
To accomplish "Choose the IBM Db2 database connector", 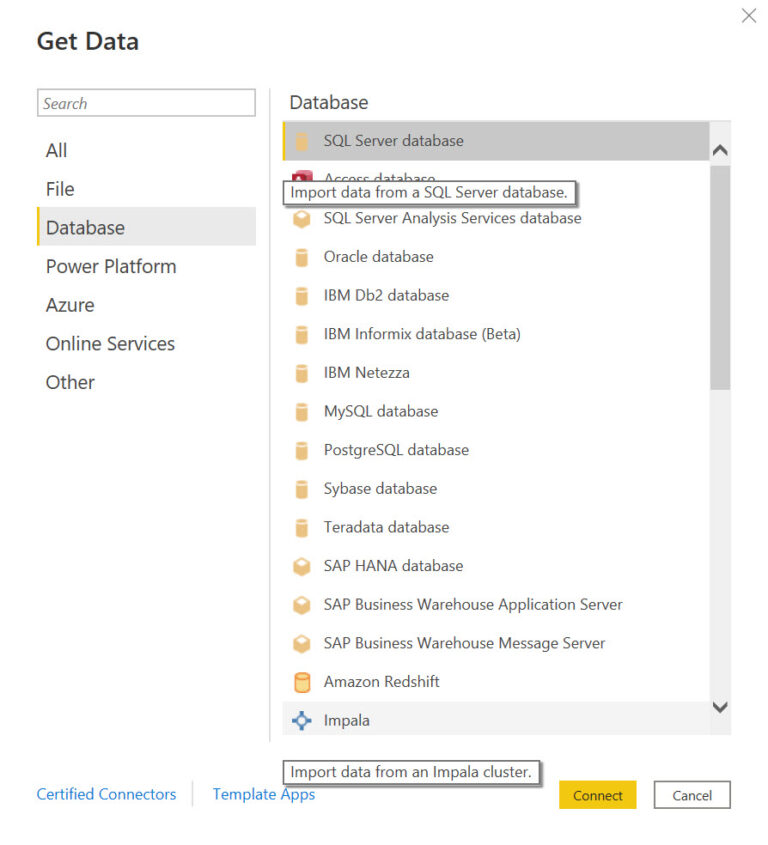I will coord(302,295).
